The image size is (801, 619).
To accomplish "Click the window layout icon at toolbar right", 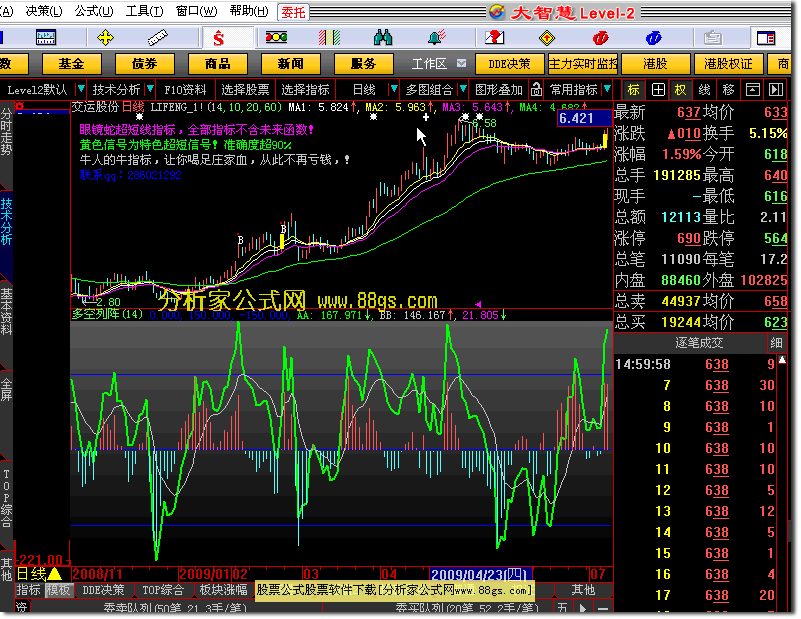I will pyautogui.click(x=766, y=38).
